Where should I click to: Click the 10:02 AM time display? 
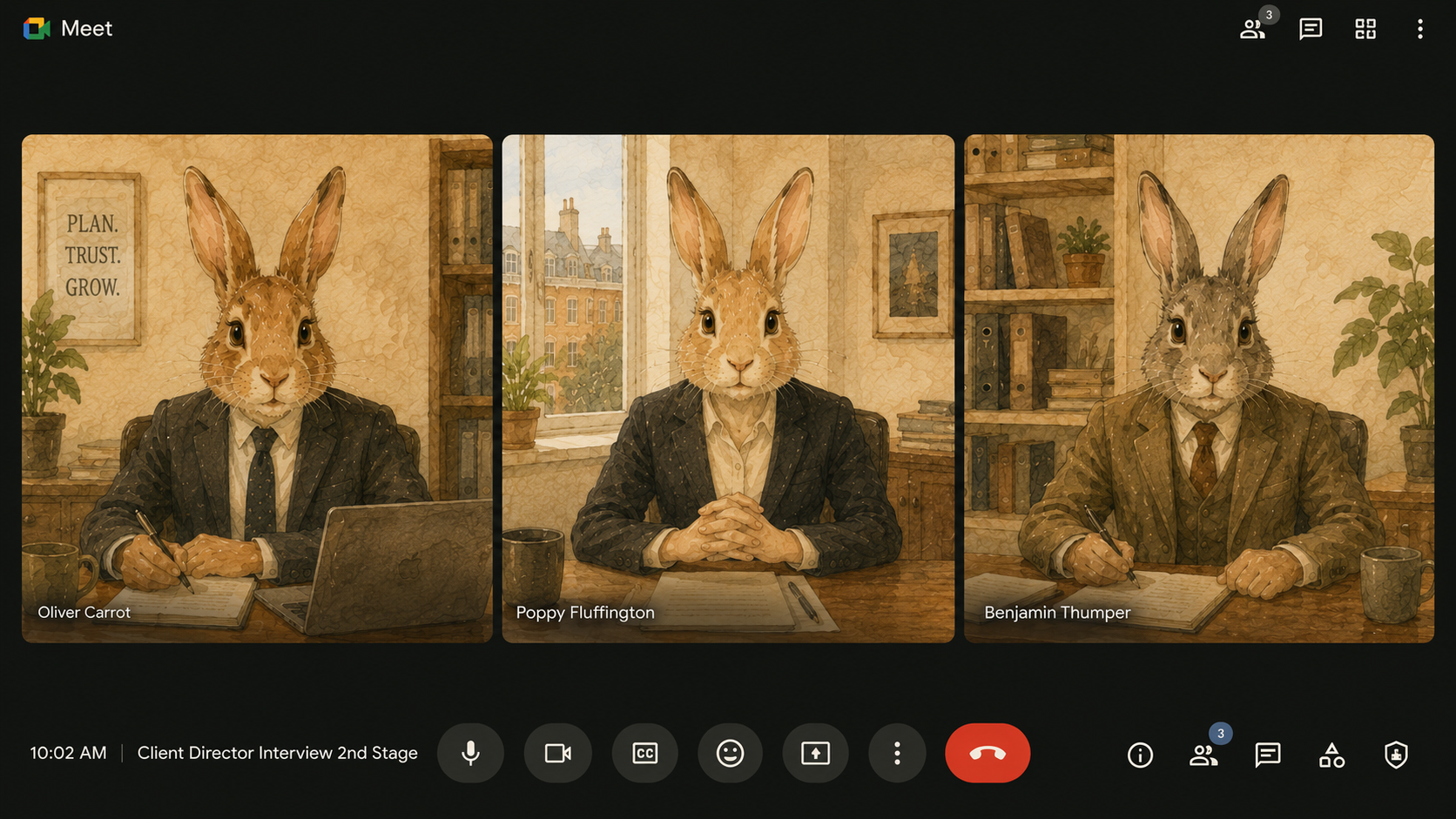(x=68, y=753)
